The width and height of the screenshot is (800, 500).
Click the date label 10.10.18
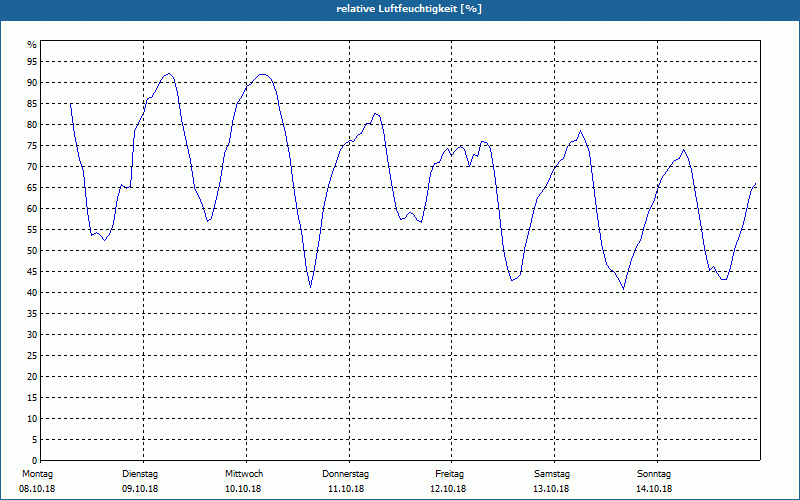[x=243, y=489]
